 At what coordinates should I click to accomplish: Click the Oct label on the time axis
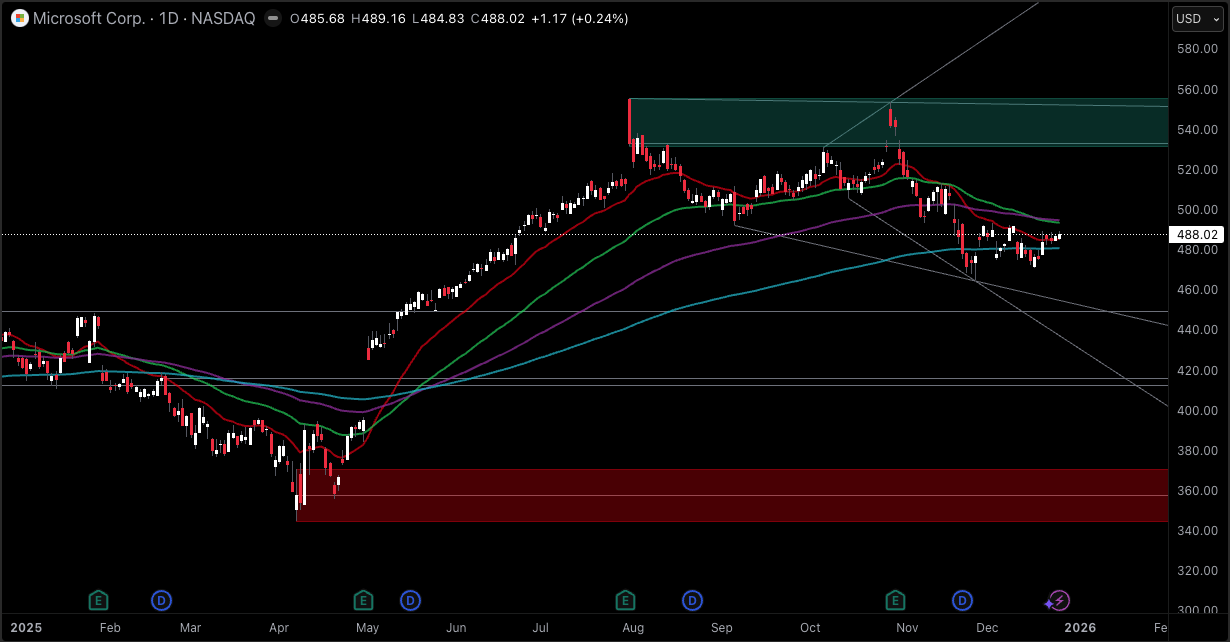tap(809, 628)
